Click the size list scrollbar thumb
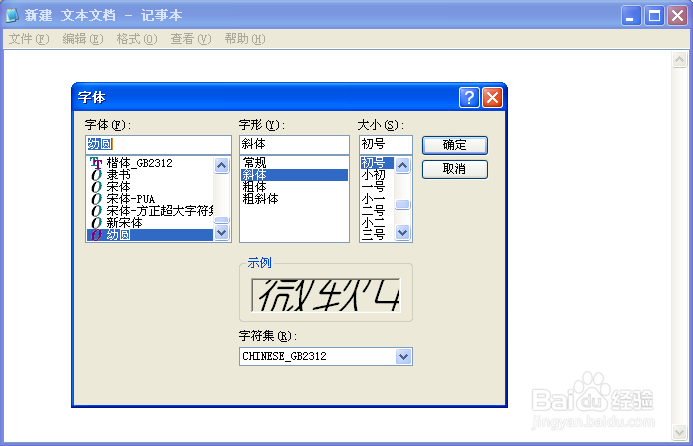693x446 pixels. [402, 204]
